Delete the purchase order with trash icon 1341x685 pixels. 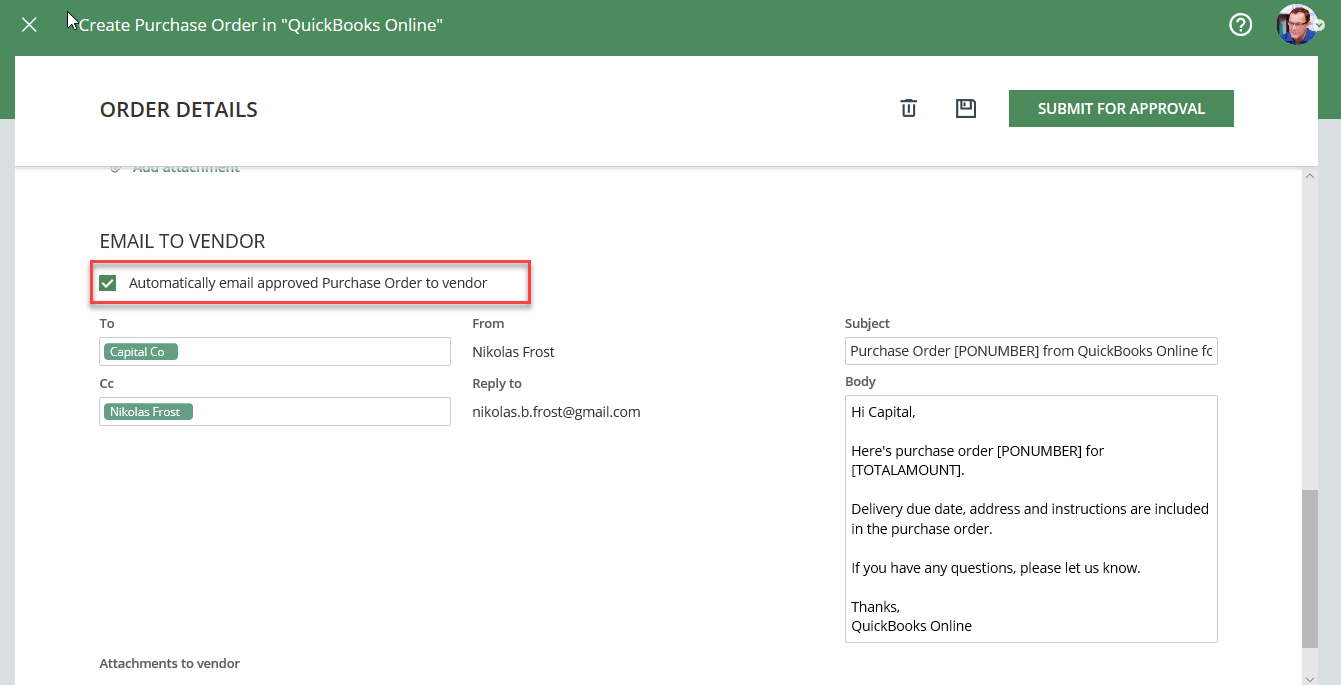(x=908, y=108)
